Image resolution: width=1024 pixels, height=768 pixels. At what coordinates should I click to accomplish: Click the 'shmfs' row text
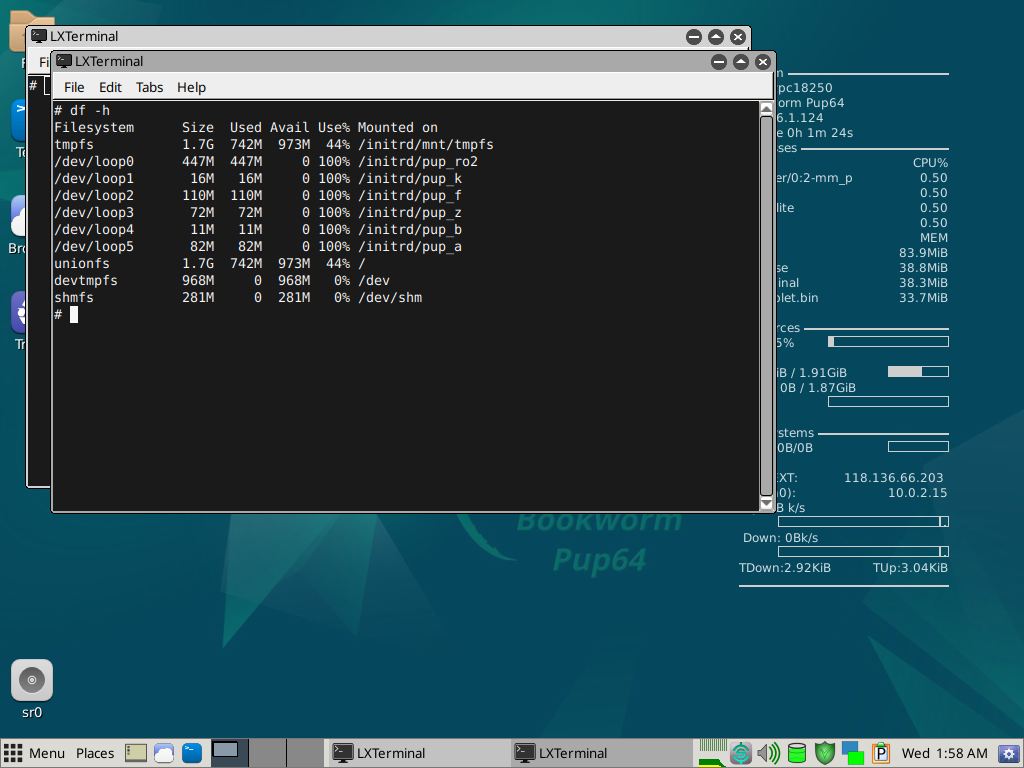74,297
